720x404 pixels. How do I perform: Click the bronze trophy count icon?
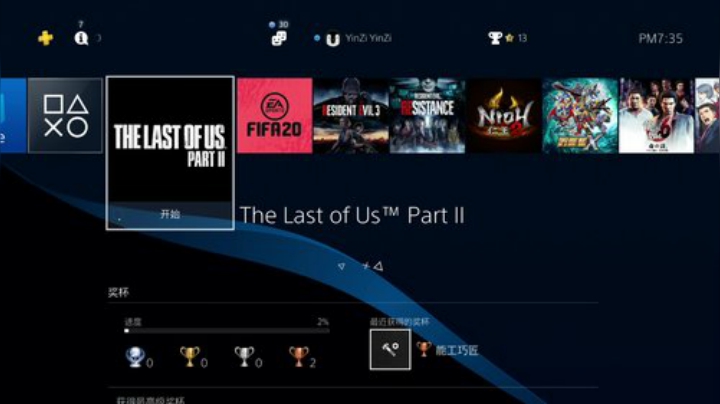pos(298,357)
